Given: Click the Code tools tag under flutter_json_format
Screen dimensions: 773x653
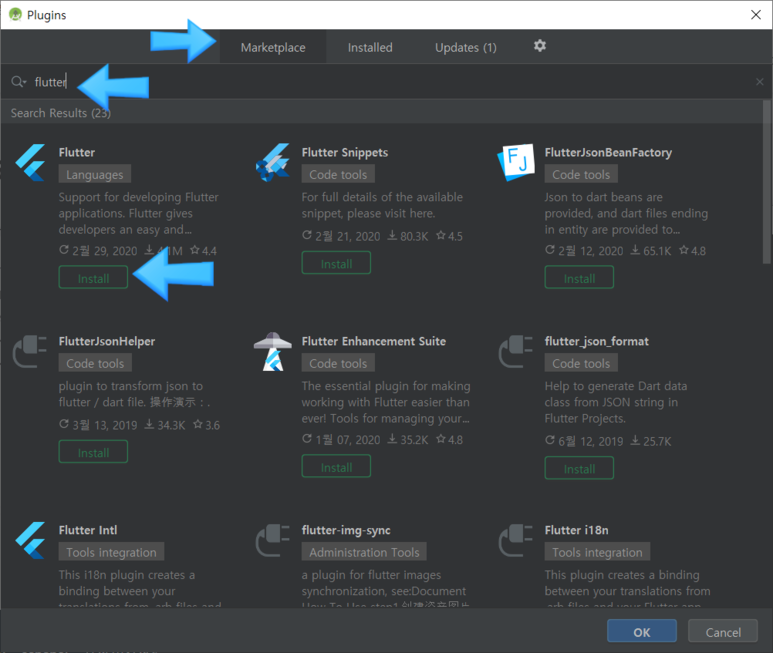Looking at the screenshot, I should click(581, 363).
